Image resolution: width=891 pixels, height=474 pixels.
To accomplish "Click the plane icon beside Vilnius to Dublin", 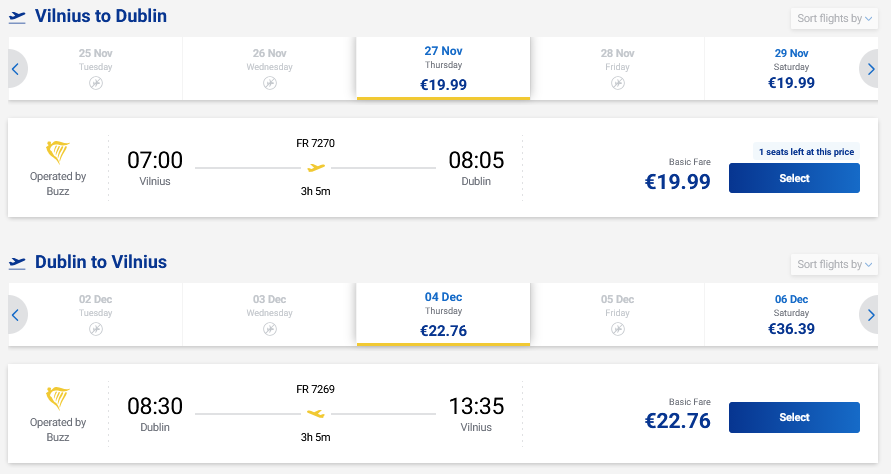I will coord(17,17).
